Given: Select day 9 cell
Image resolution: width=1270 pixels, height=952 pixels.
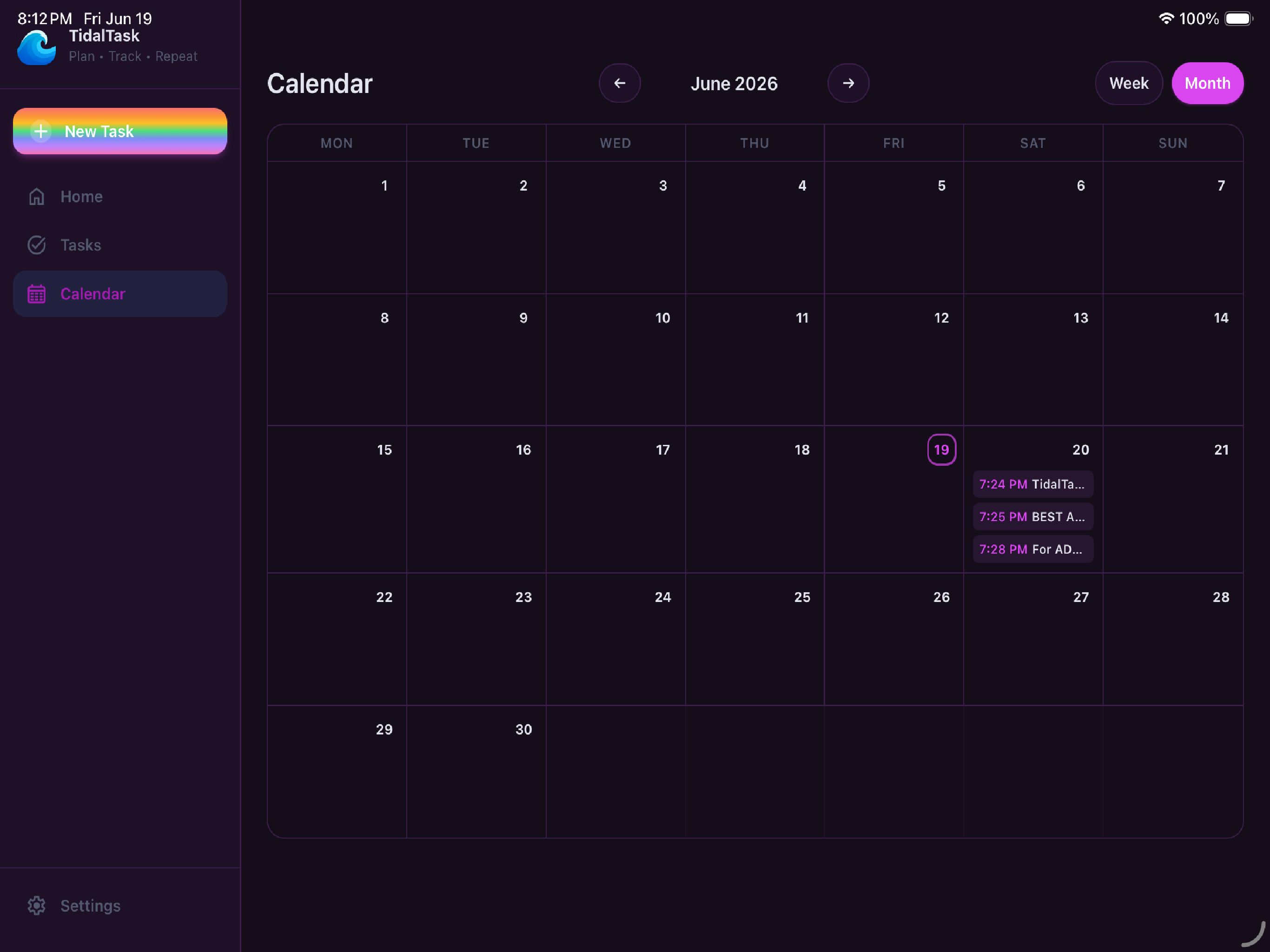Looking at the screenshot, I should (476, 359).
